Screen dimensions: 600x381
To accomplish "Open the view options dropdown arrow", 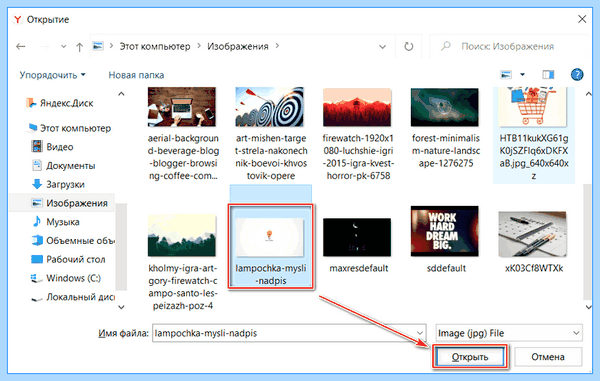I will tap(522, 75).
